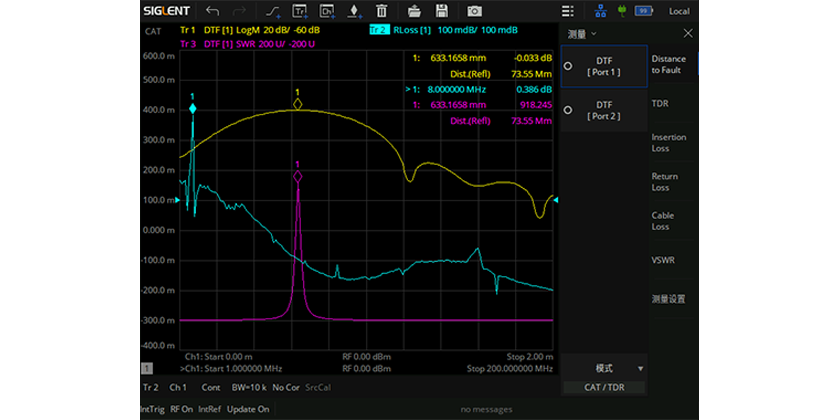This screenshot has height=420, width=840.
Task: Select the highlighted Tr 2 trace label
Action: (379, 31)
